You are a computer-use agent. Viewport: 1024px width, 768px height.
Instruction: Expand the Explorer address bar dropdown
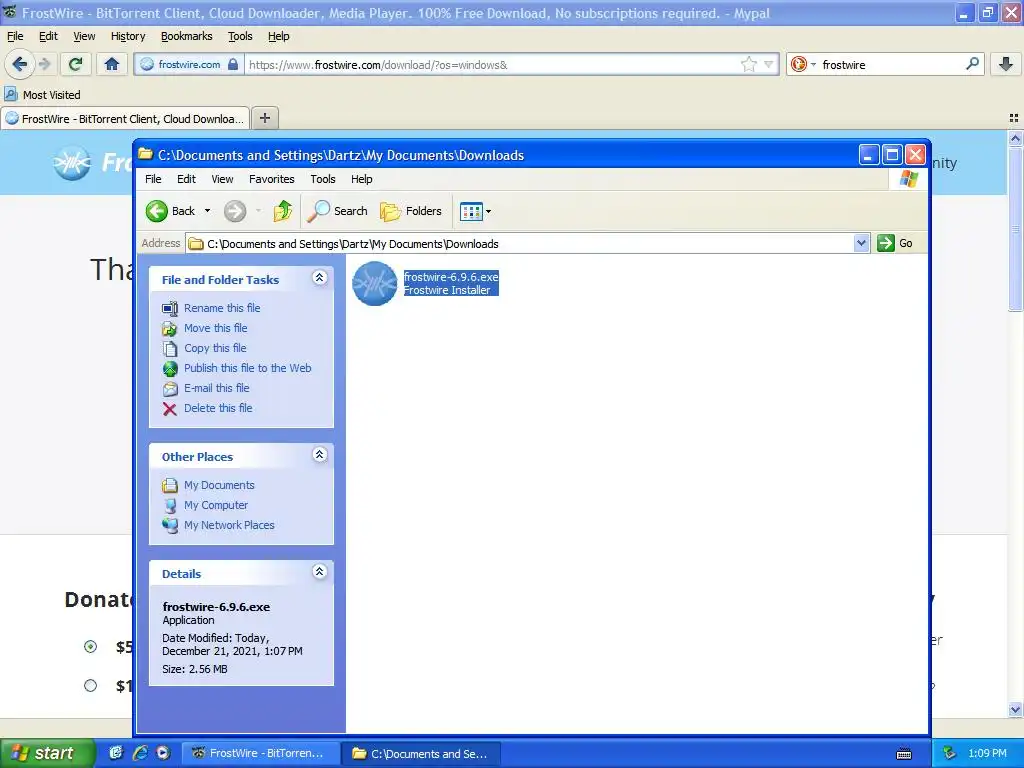click(x=861, y=243)
